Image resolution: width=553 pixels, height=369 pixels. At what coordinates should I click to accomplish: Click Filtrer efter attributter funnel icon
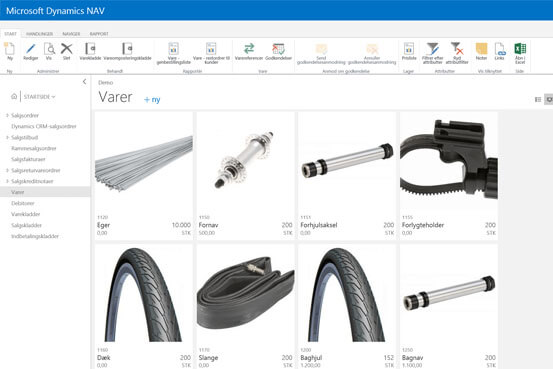(432, 49)
